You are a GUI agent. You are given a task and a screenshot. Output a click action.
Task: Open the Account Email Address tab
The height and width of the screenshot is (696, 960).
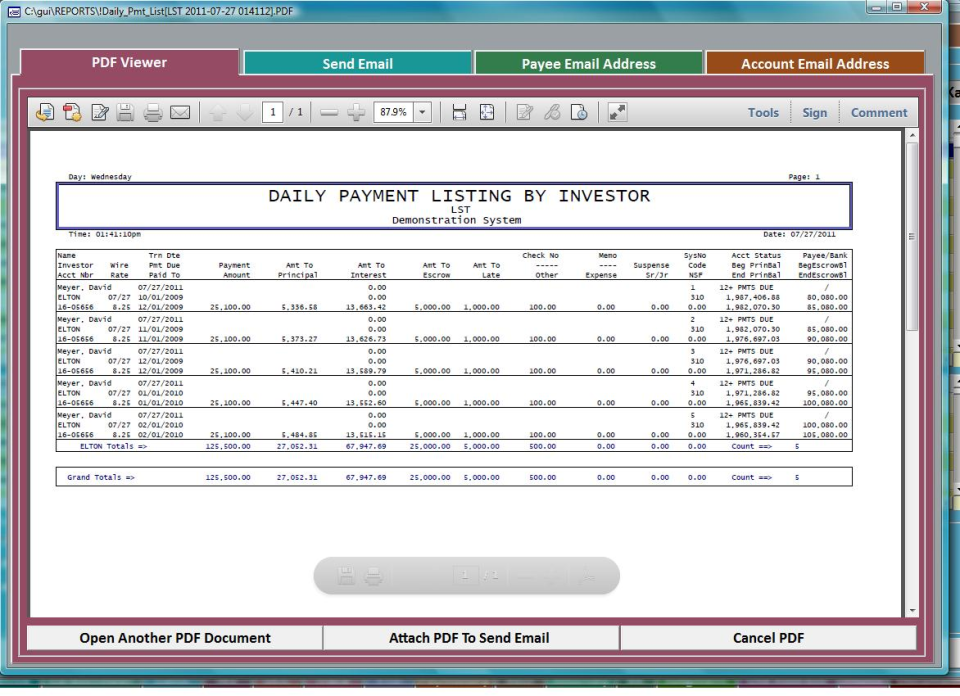click(x=815, y=64)
